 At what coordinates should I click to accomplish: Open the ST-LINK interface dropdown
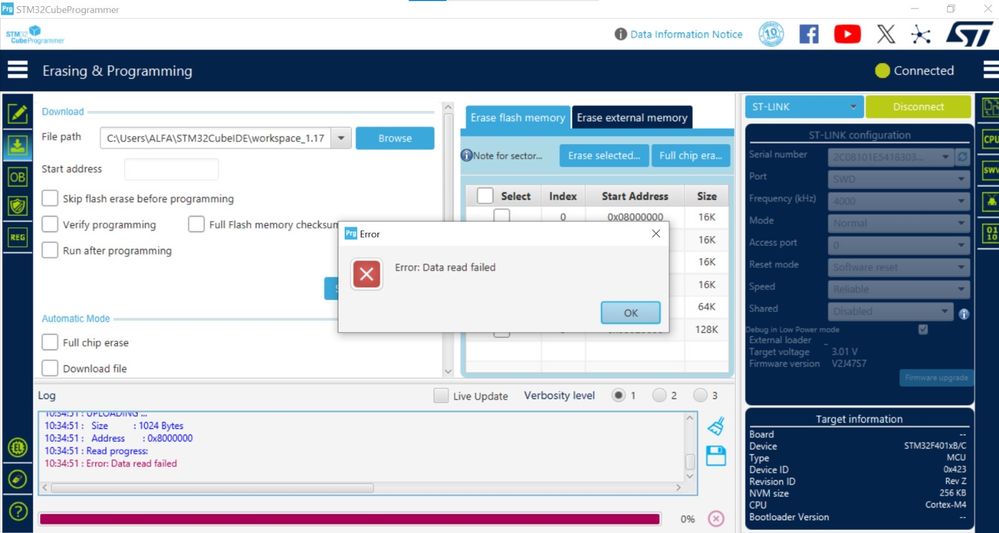click(804, 107)
